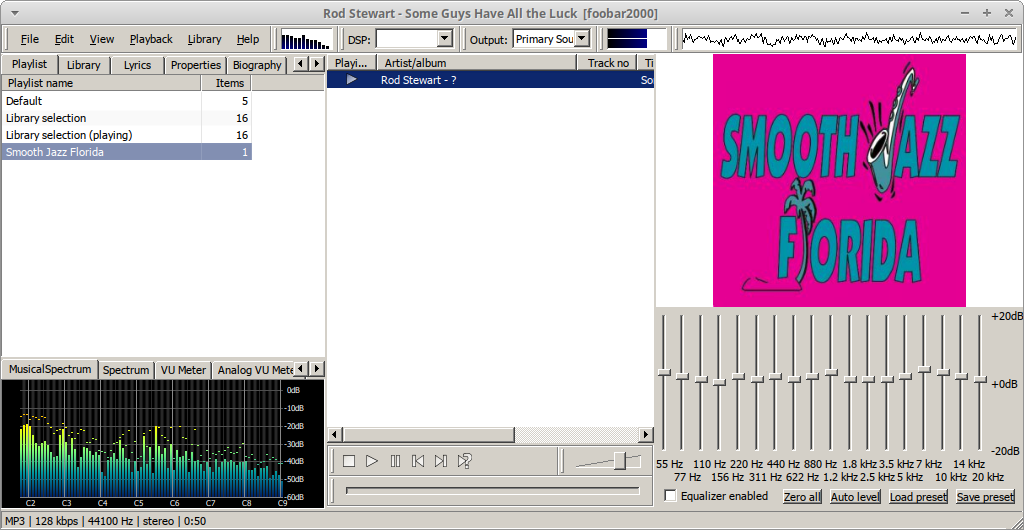Click the 20 kHz equalizer slider

click(x=980, y=382)
